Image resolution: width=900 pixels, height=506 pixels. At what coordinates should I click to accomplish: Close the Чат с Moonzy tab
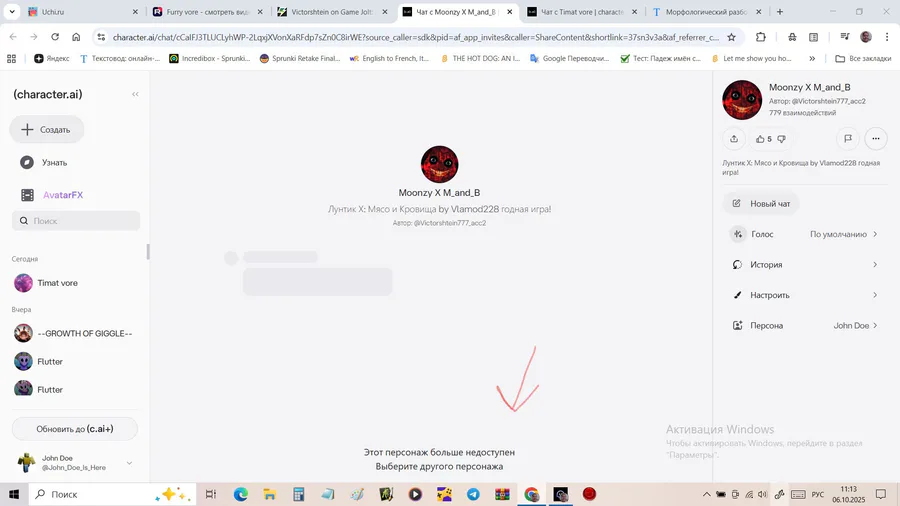click(510, 11)
